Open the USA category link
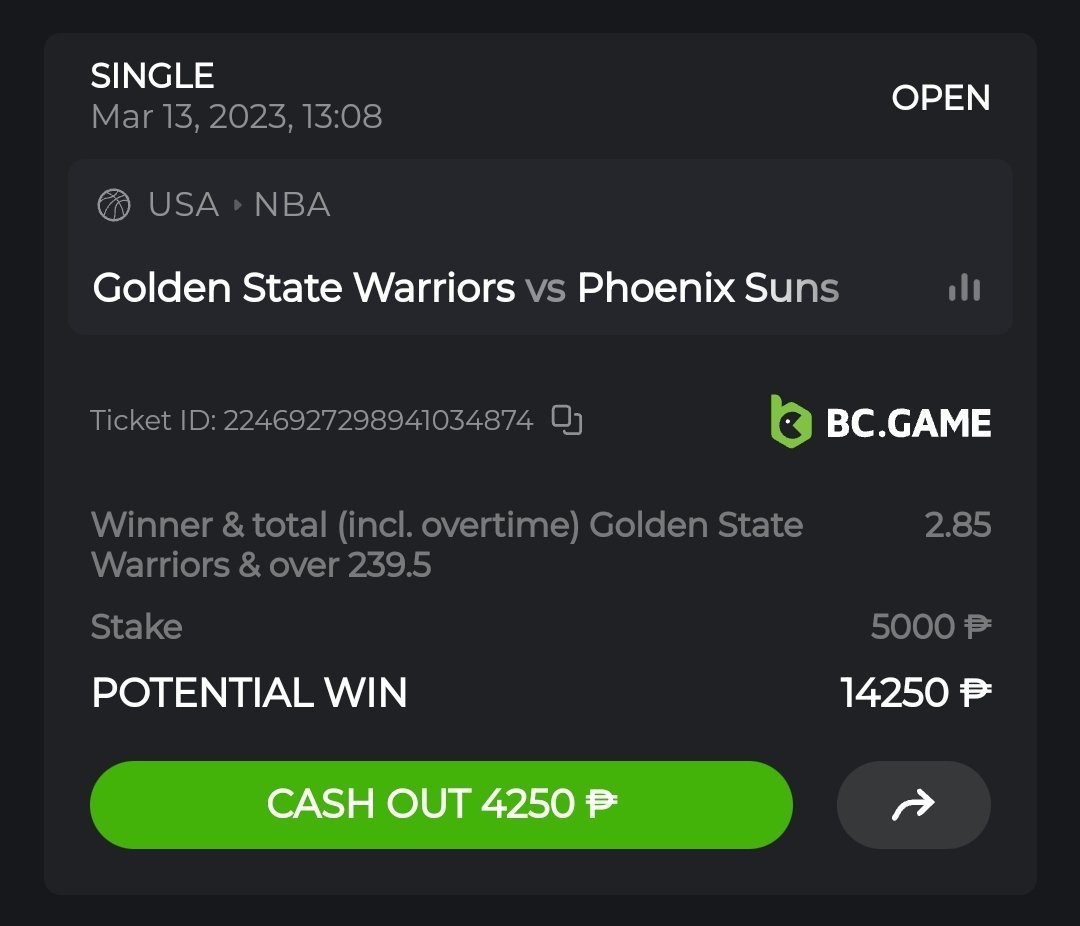This screenshot has width=1080, height=926. (183, 205)
